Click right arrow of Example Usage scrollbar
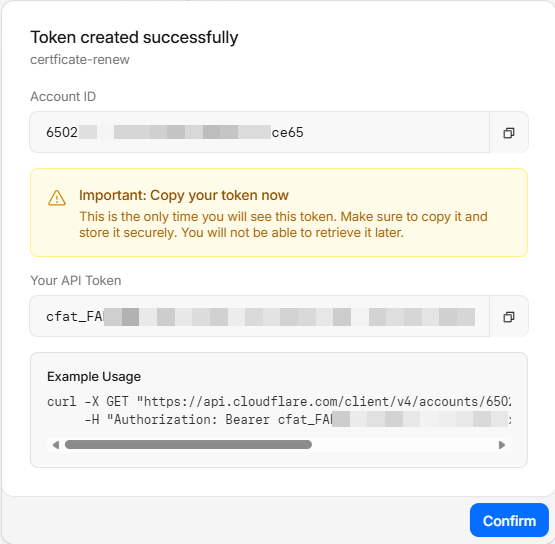 pos(502,445)
